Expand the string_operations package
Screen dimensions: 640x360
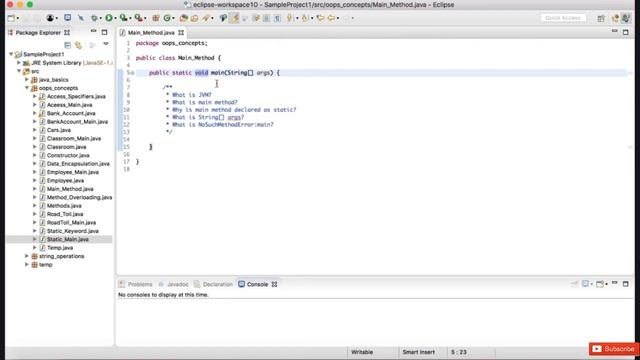[27, 256]
